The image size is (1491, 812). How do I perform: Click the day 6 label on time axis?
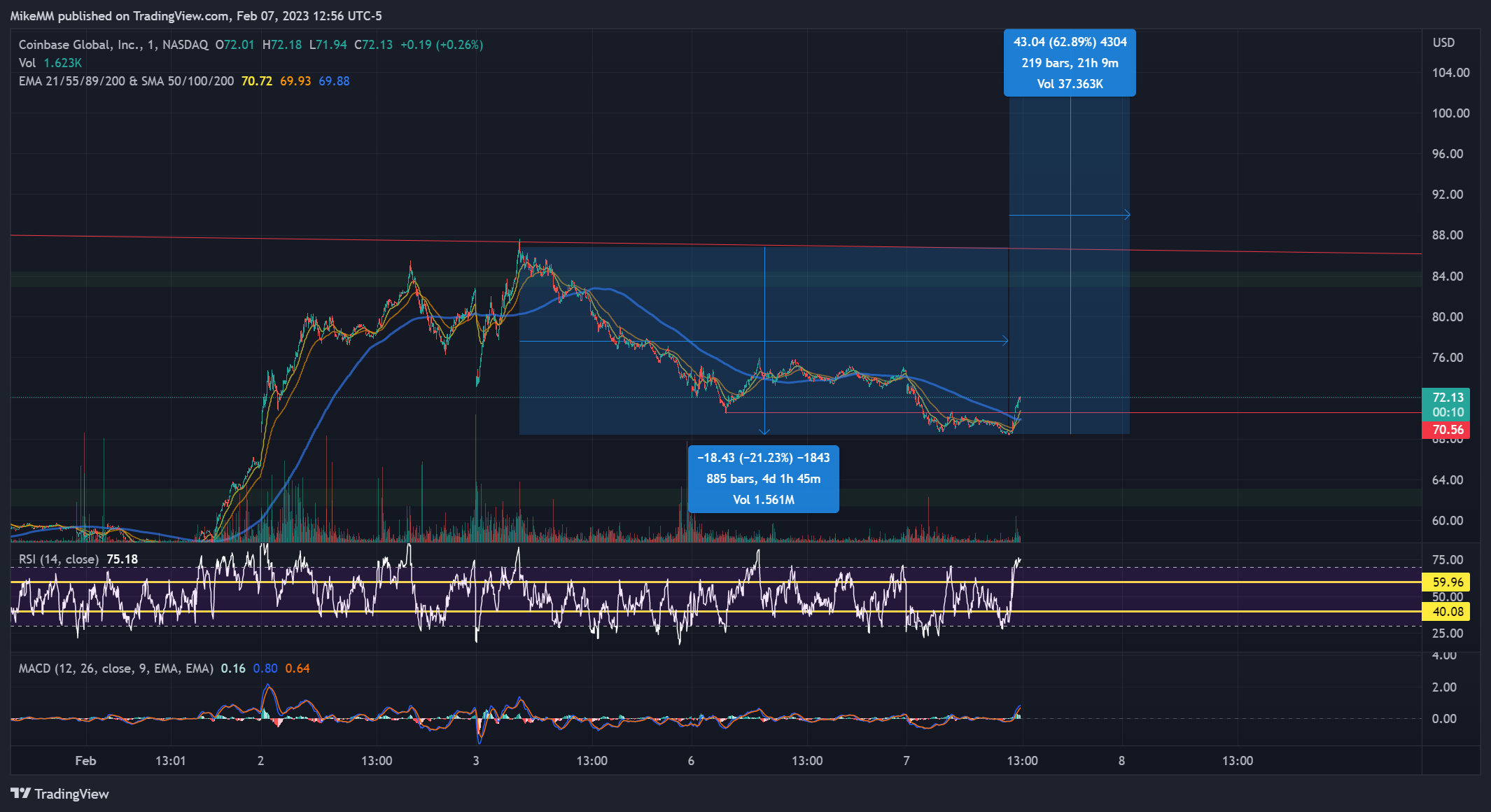click(x=691, y=760)
